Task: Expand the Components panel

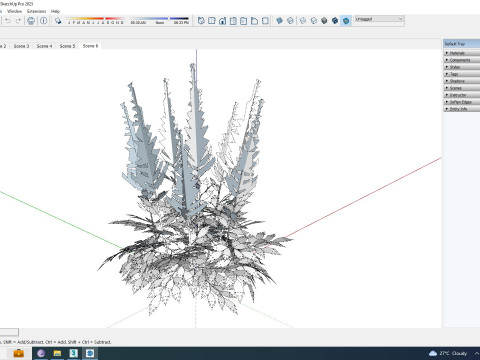Action: click(x=462, y=60)
